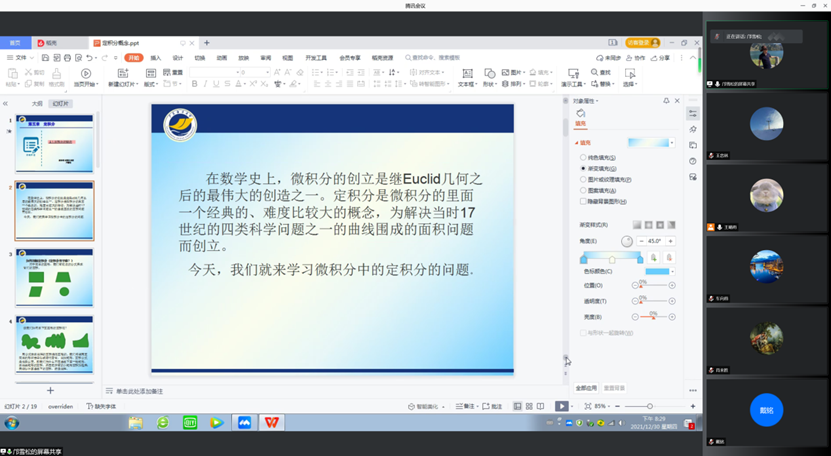831x456 pixels.
Task: Click the 全部应用 (Apply to All) button
Action: [x=586, y=387]
